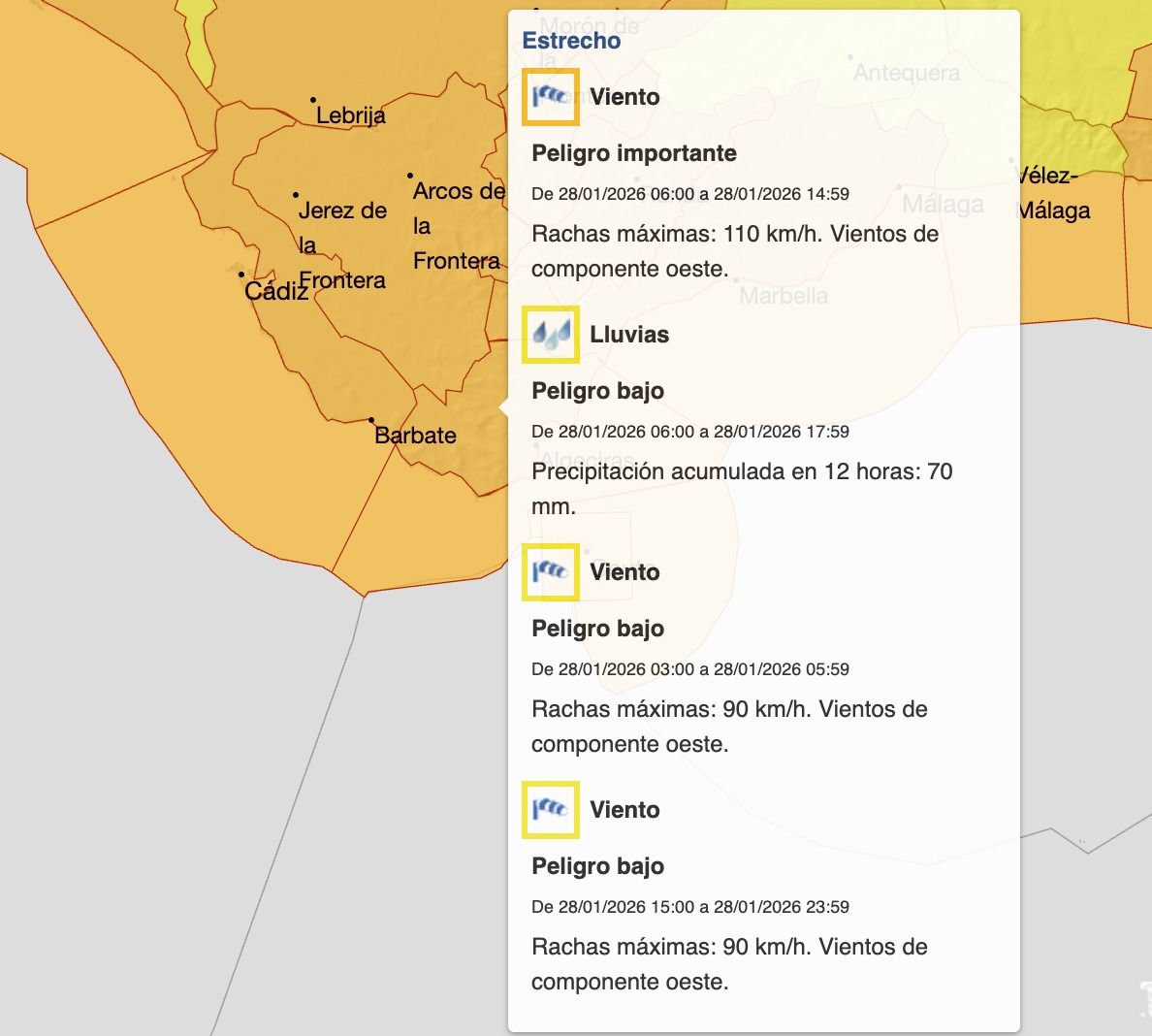Click the Marbella label behind the popup
The width and height of the screenshot is (1152, 1036).
(x=784, y=296)
